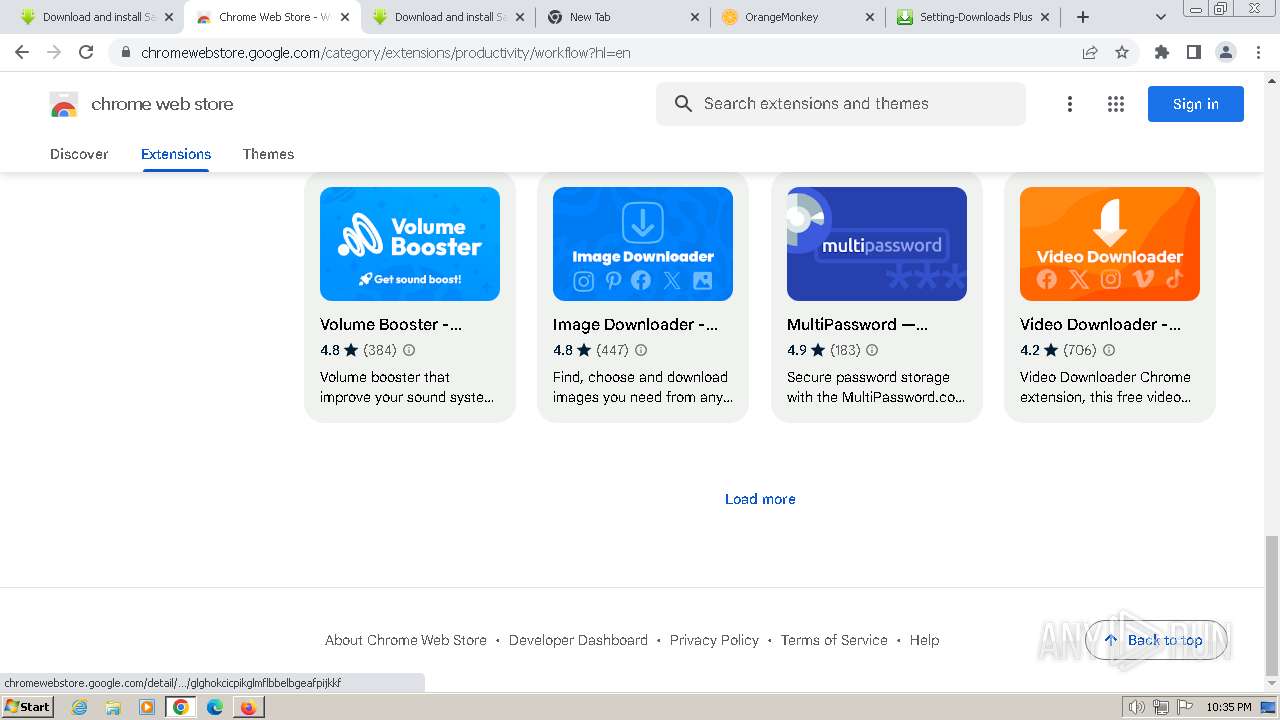The height and width of the screenshot is (720, 1280).
Task: Click the page vertical scrollbar thumb
Action: click(x=1272, y=606)
